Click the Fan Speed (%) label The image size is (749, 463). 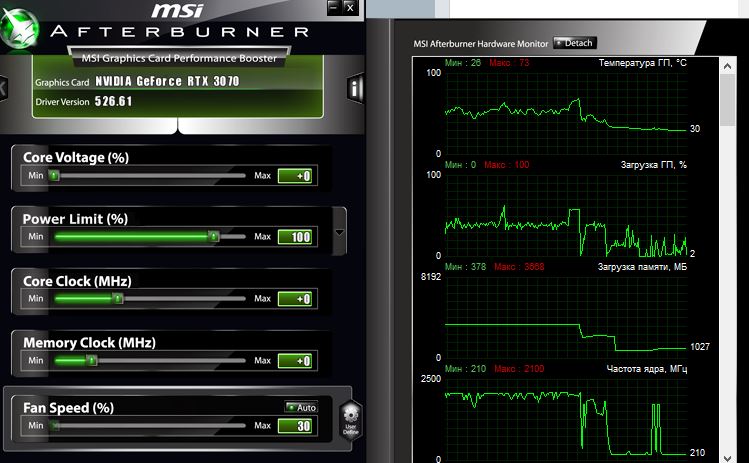tap(68, 408)
